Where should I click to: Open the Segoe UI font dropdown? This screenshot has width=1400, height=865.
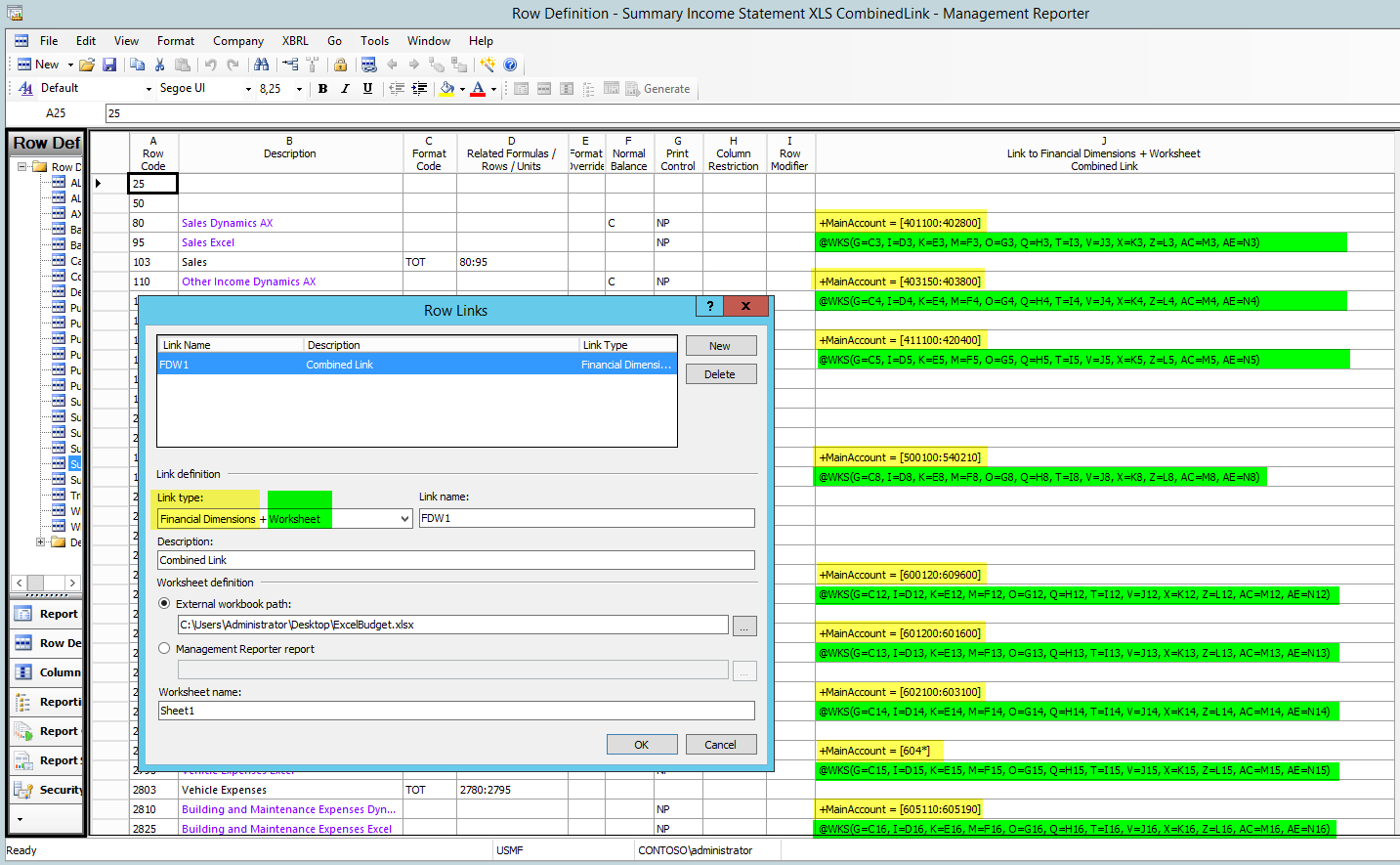[248, 89]
